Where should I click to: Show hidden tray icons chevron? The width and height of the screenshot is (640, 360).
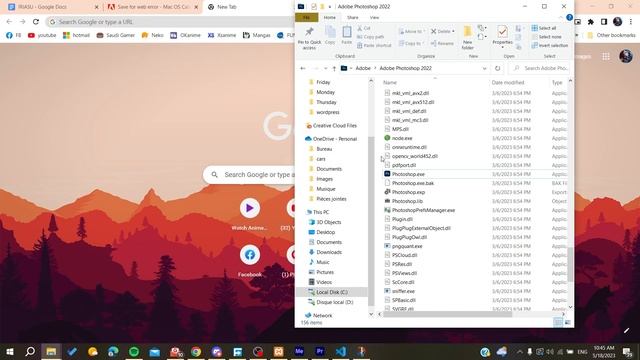[x=519, y=351]
